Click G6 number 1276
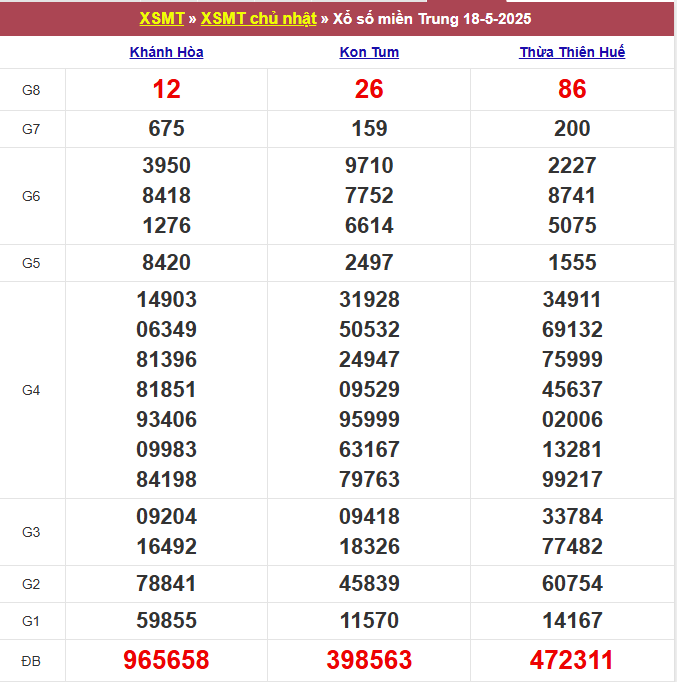This screenshot has height=682, width=677. (167, 226)
